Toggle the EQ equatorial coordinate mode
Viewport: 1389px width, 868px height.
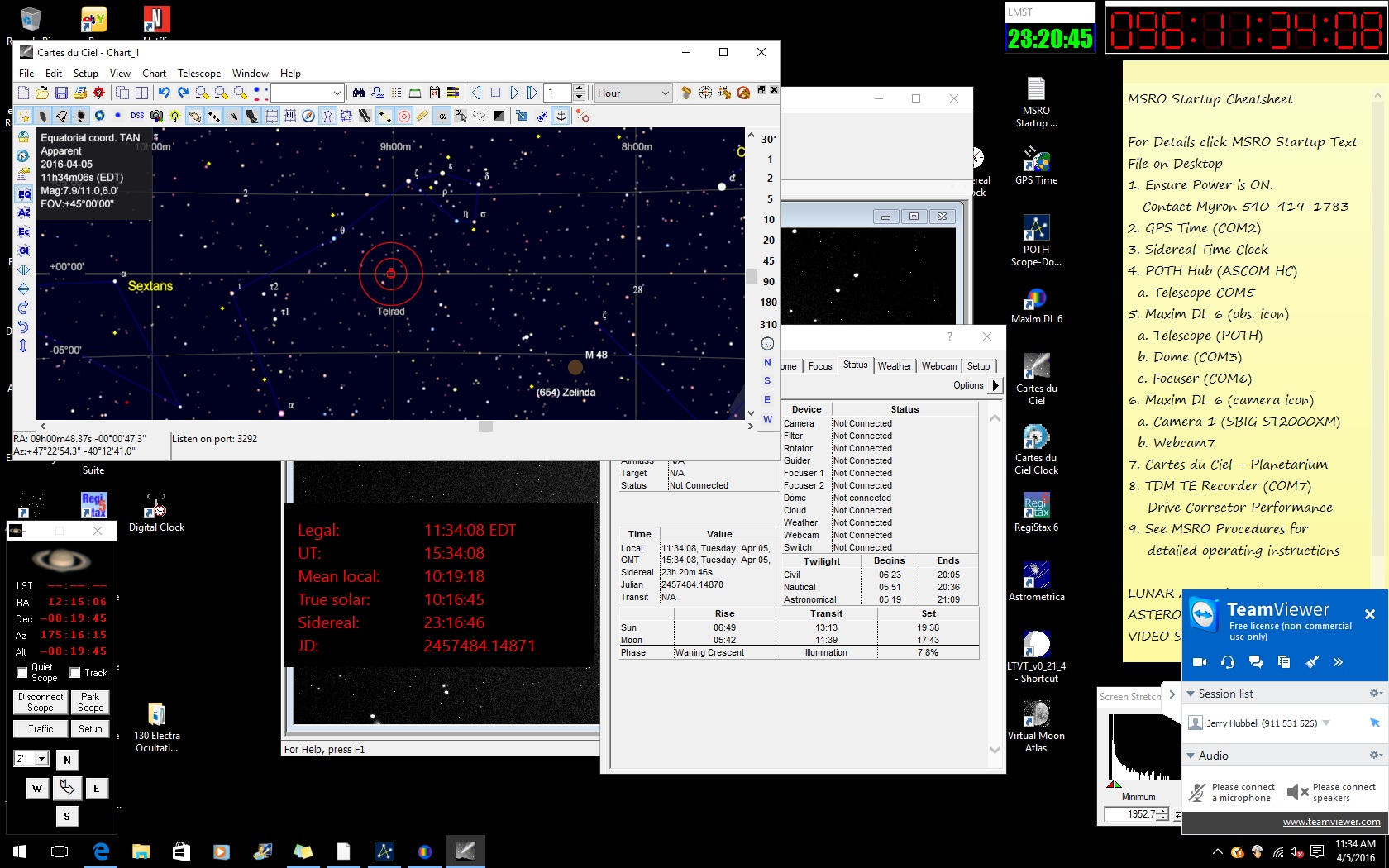click(23, 194)
